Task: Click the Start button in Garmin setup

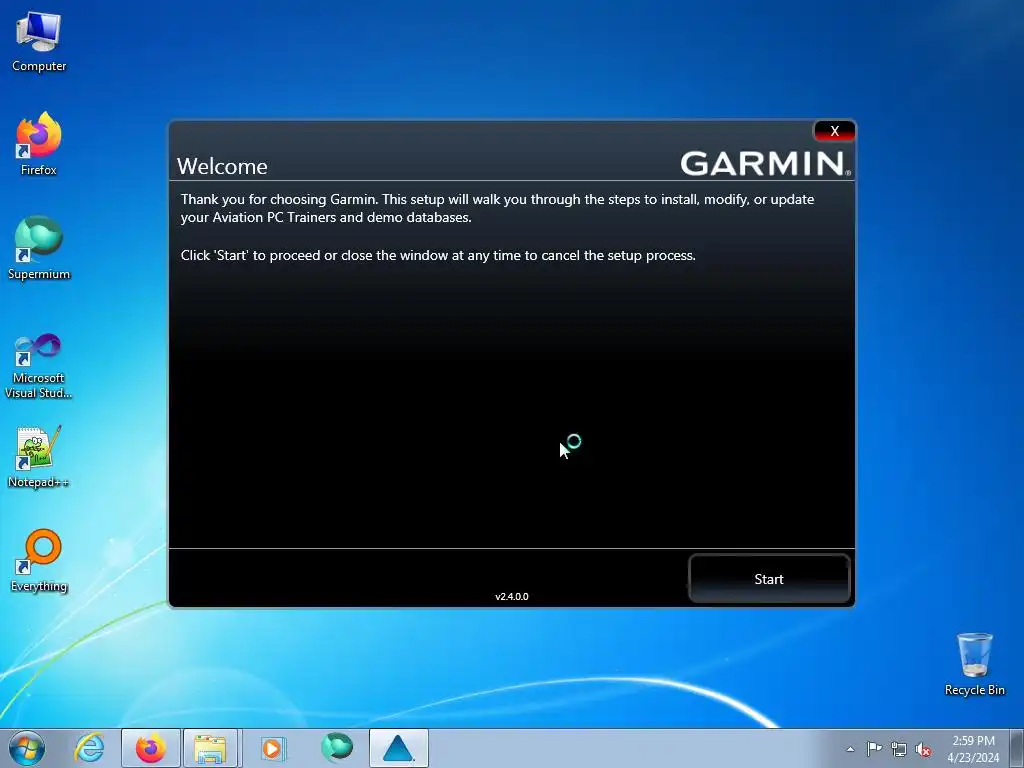Action: click(x=769, y=579)
